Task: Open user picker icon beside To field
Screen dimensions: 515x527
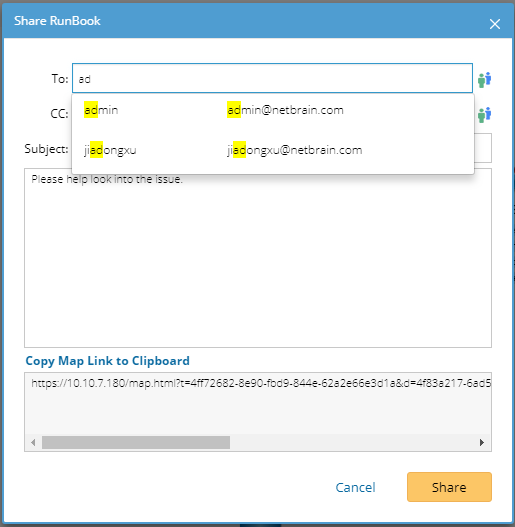Action: click(484, 80)
